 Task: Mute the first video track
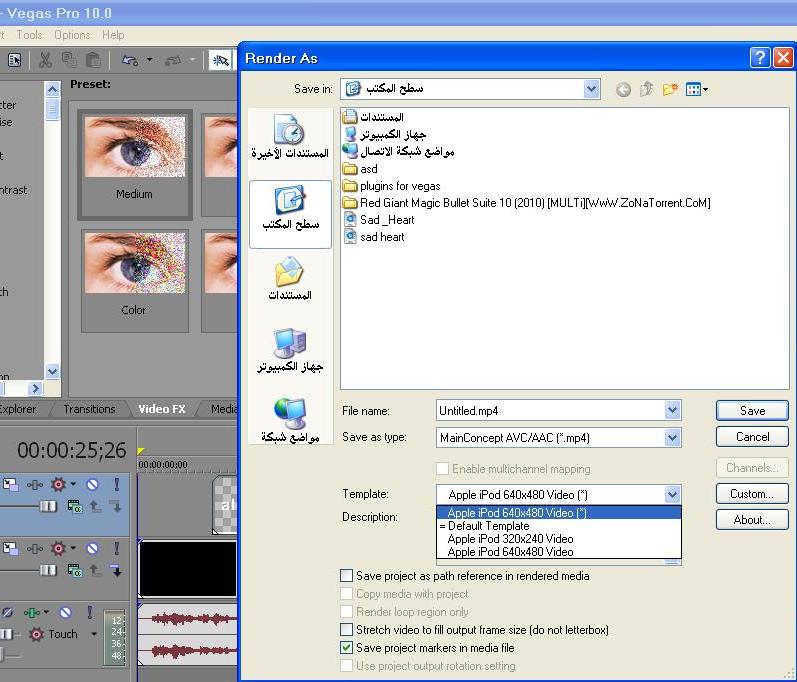click(93, 484)
